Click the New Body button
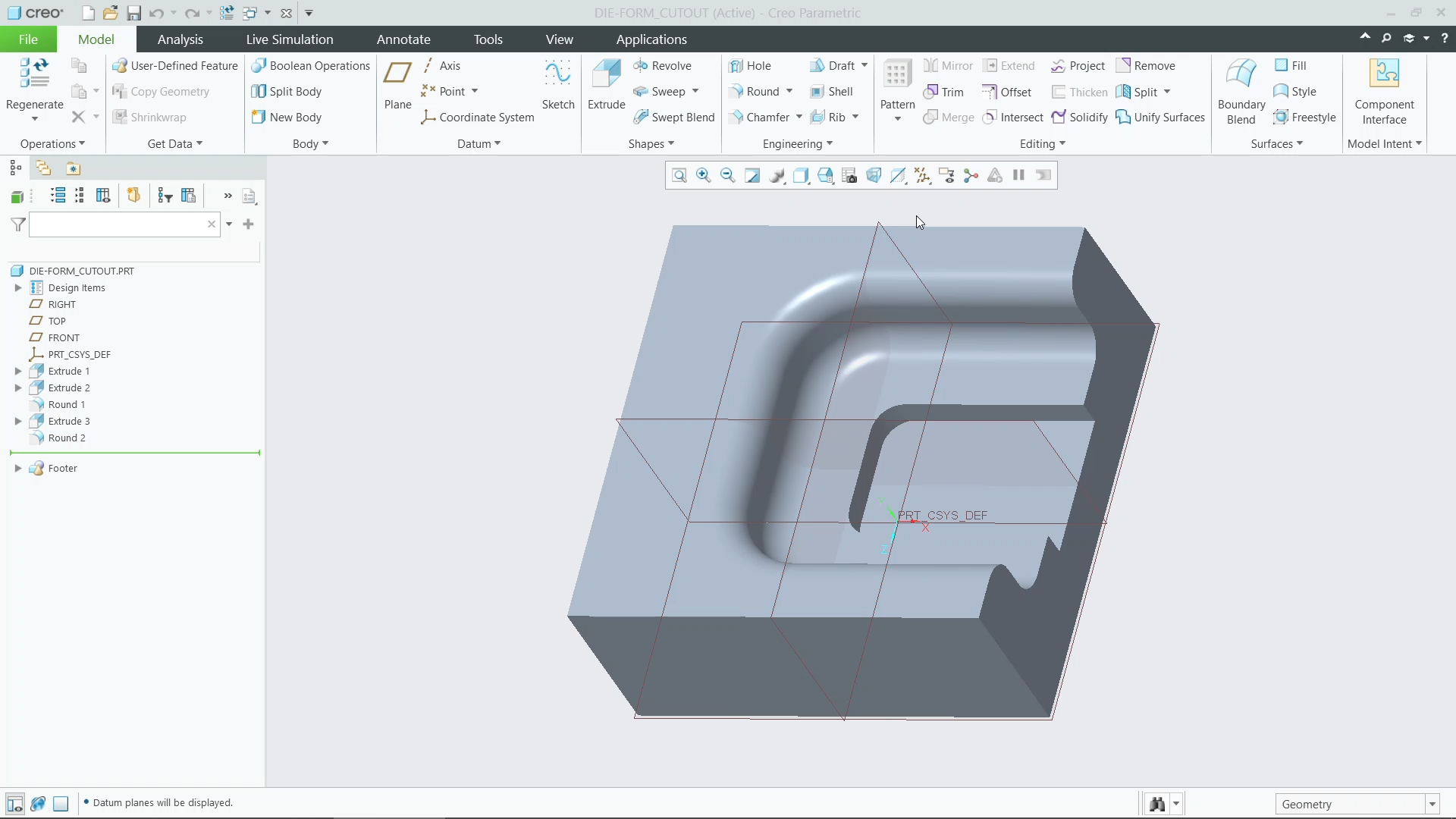Image resolution: width=1456 pixels, height=819 pixels. 287,118
